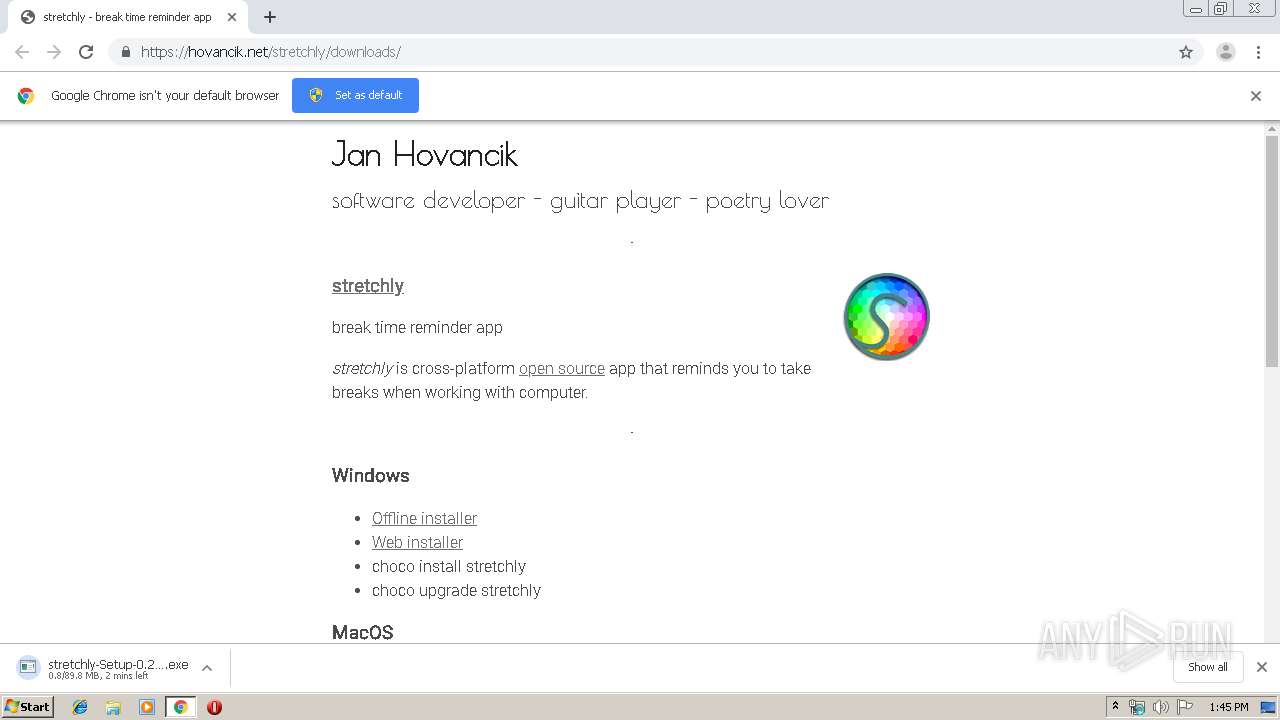Click the stretchly colorful logo image

click(x=887, y=317)
